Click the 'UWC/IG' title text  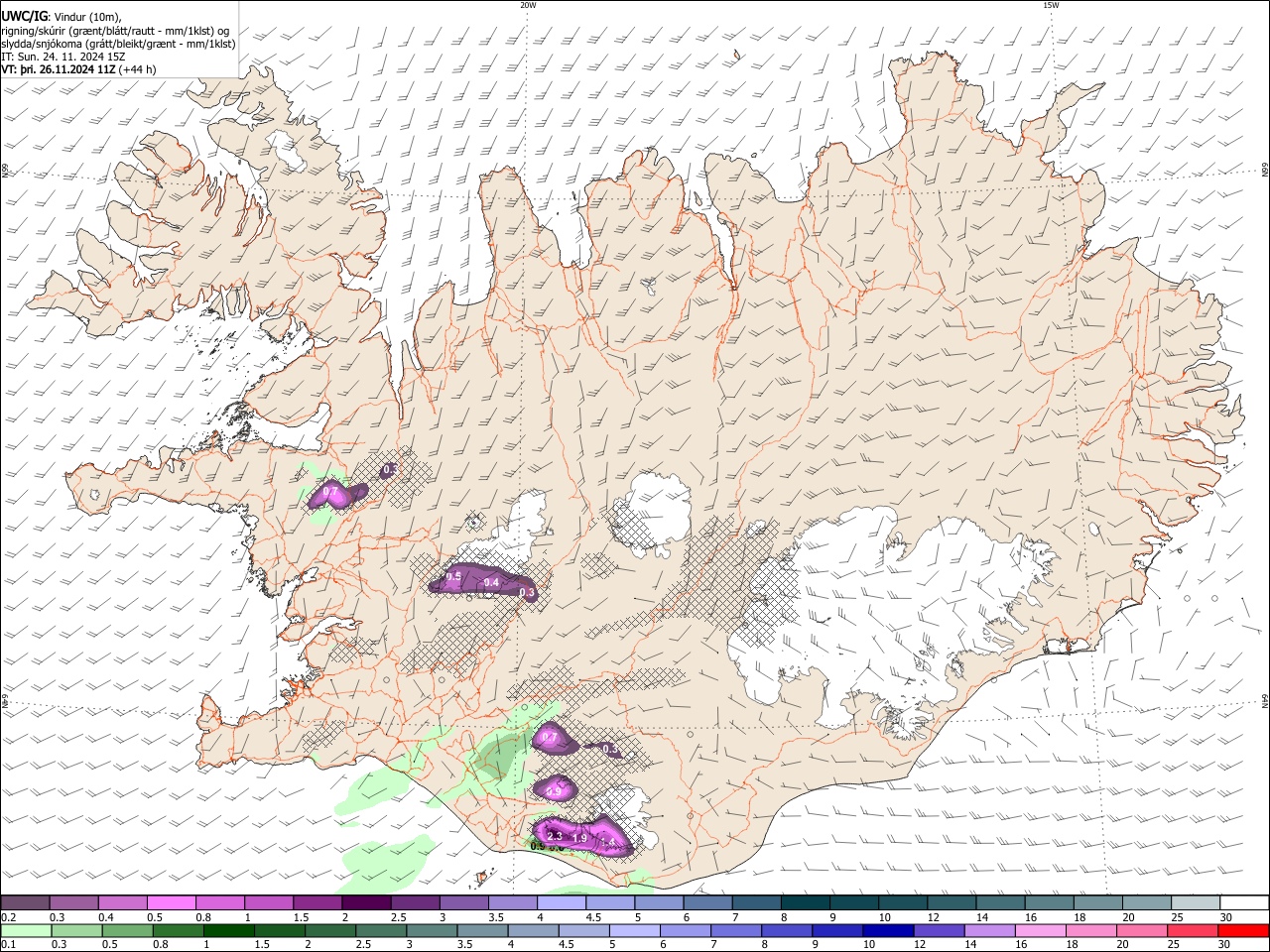point(23,15)
